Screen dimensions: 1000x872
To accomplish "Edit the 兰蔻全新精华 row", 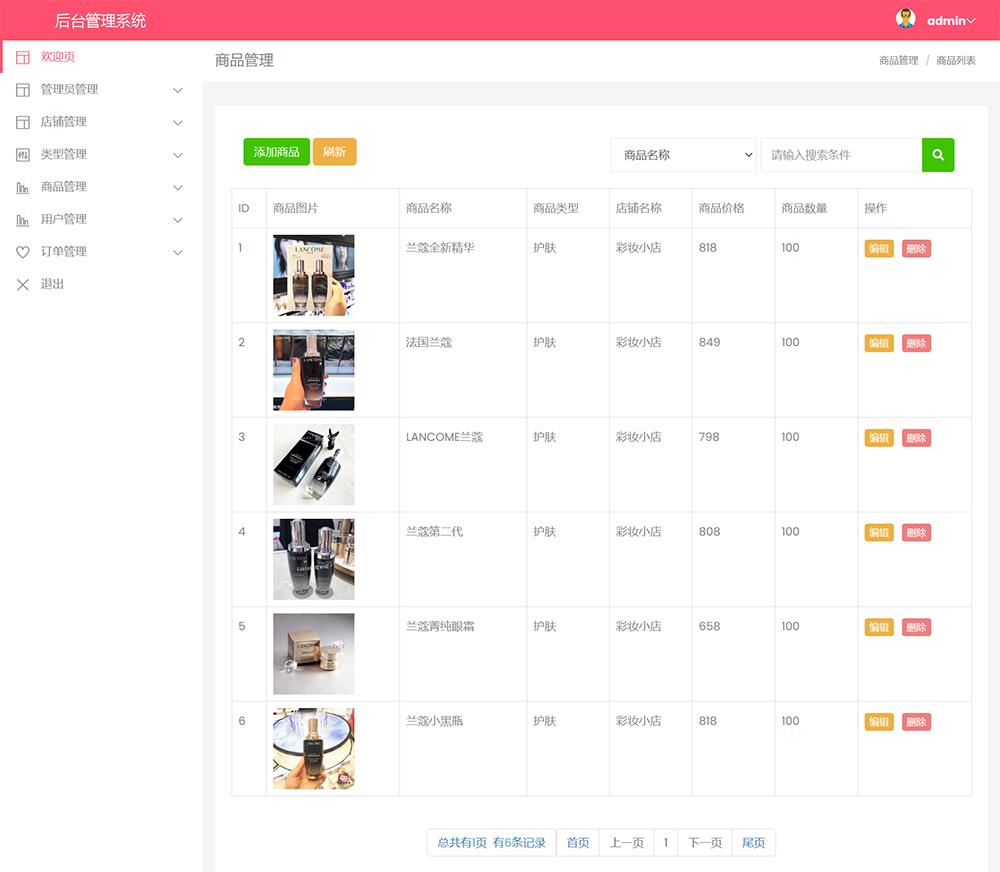I will click(x=879, y=249).
